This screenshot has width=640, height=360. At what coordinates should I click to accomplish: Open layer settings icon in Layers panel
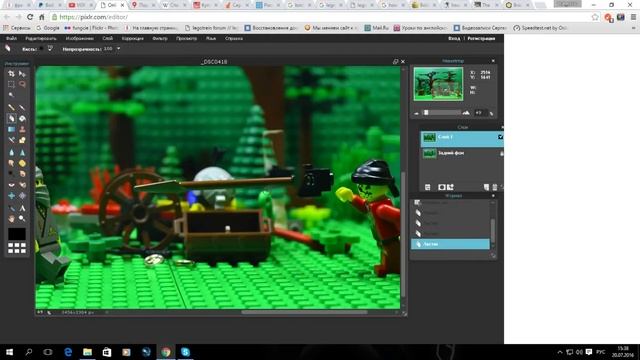[428, 187]
